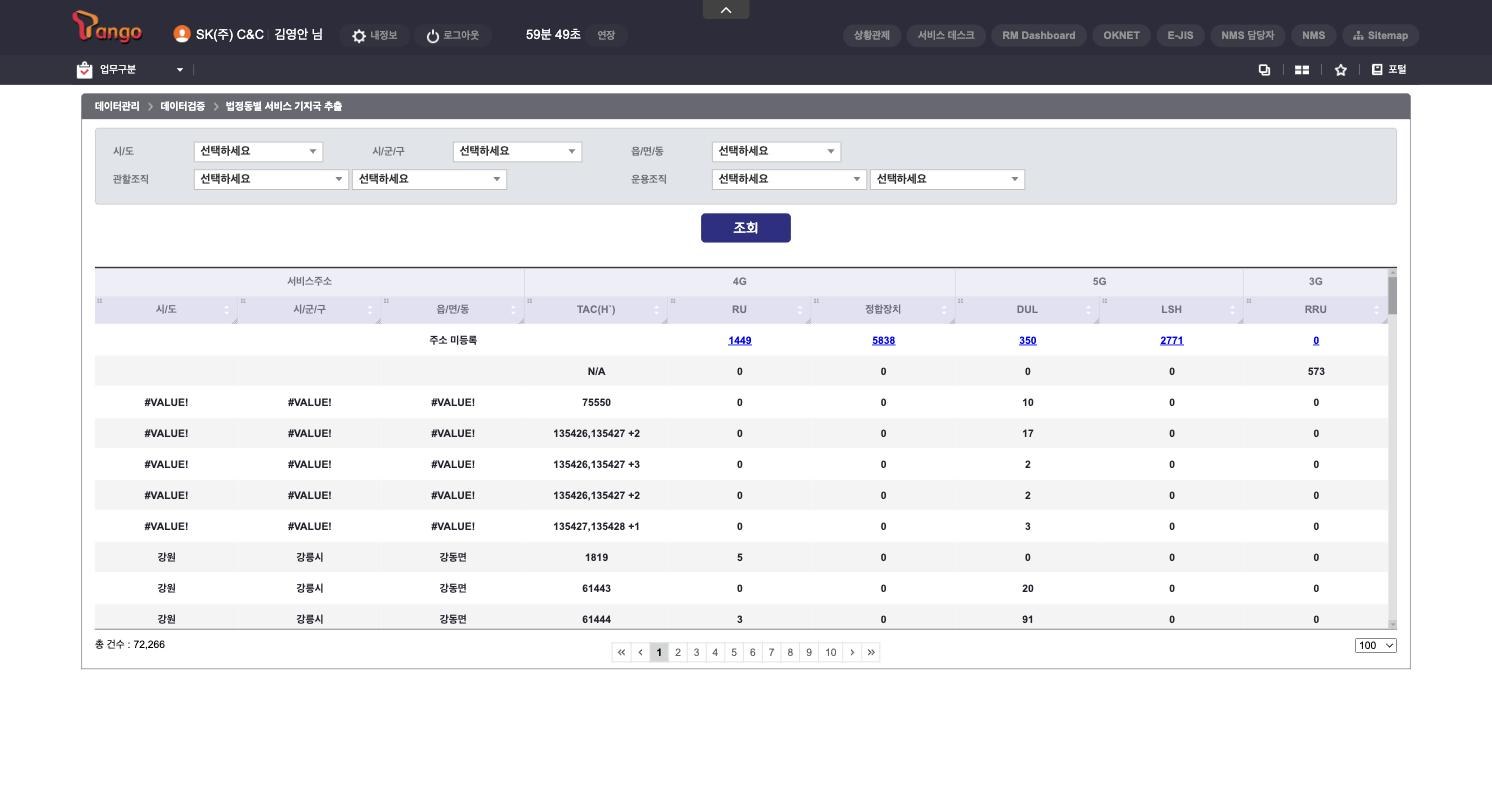The width and height of the screenshot is (1492, 812).
Task: Click the overlapping windows icon
Action: (1264, 70)
